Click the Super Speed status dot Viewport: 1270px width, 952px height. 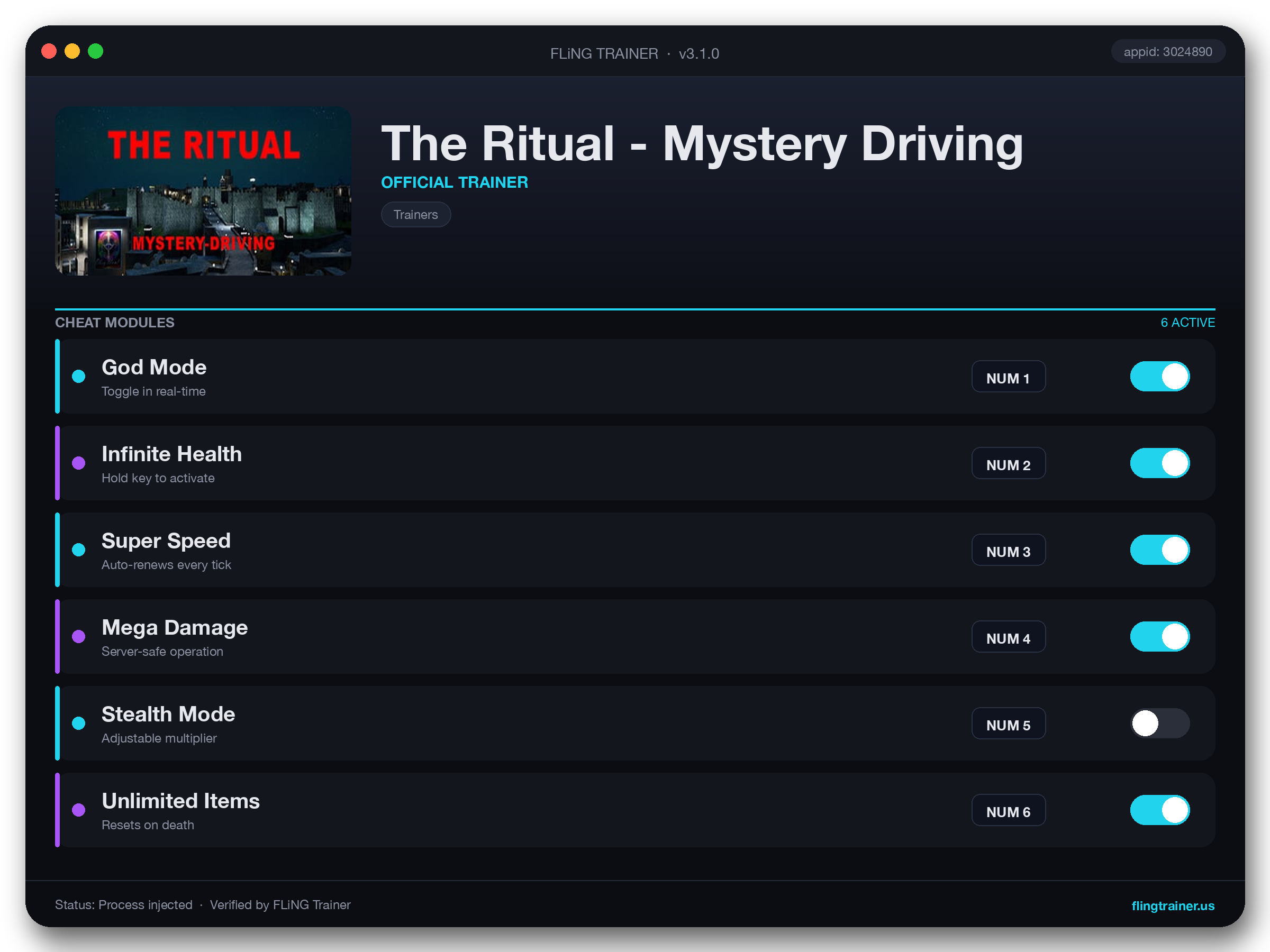coord(79,550)
